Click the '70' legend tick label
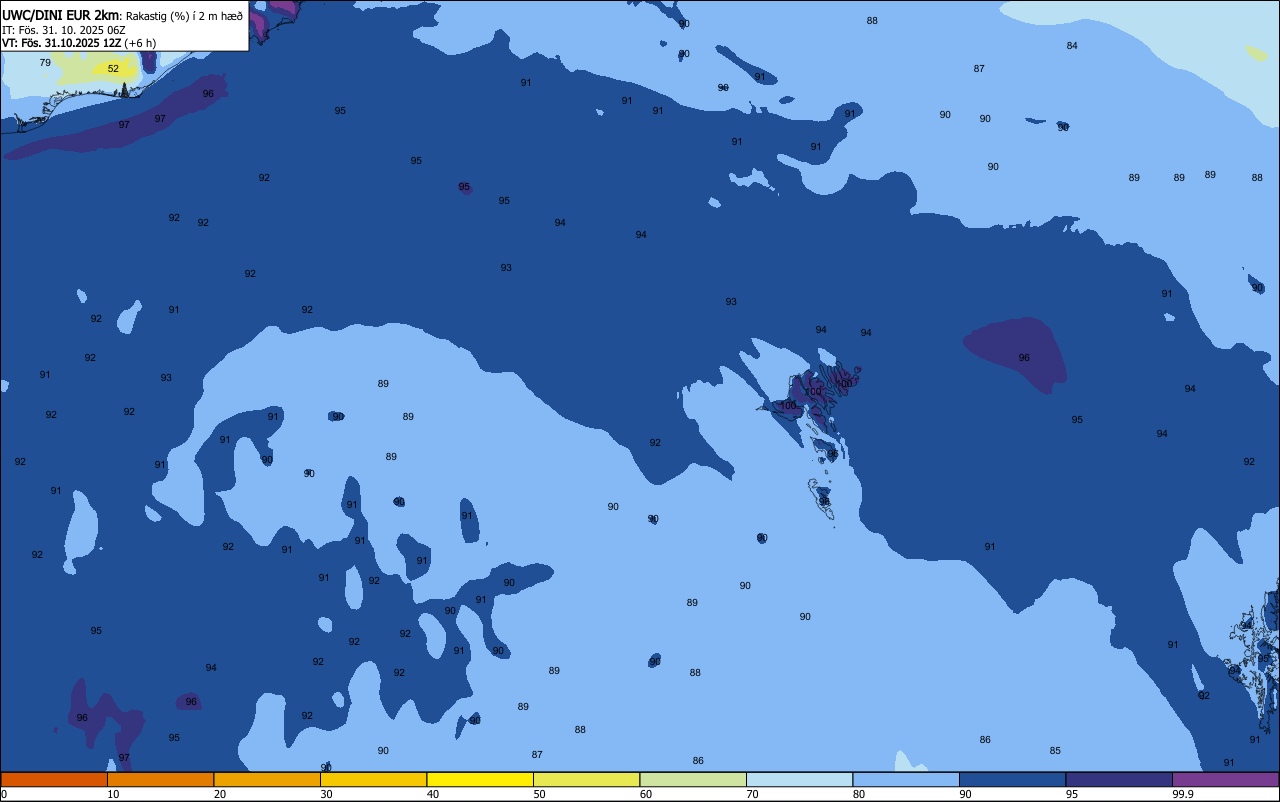The width and height of the screenshot is (1280, 802). [752, 794]
